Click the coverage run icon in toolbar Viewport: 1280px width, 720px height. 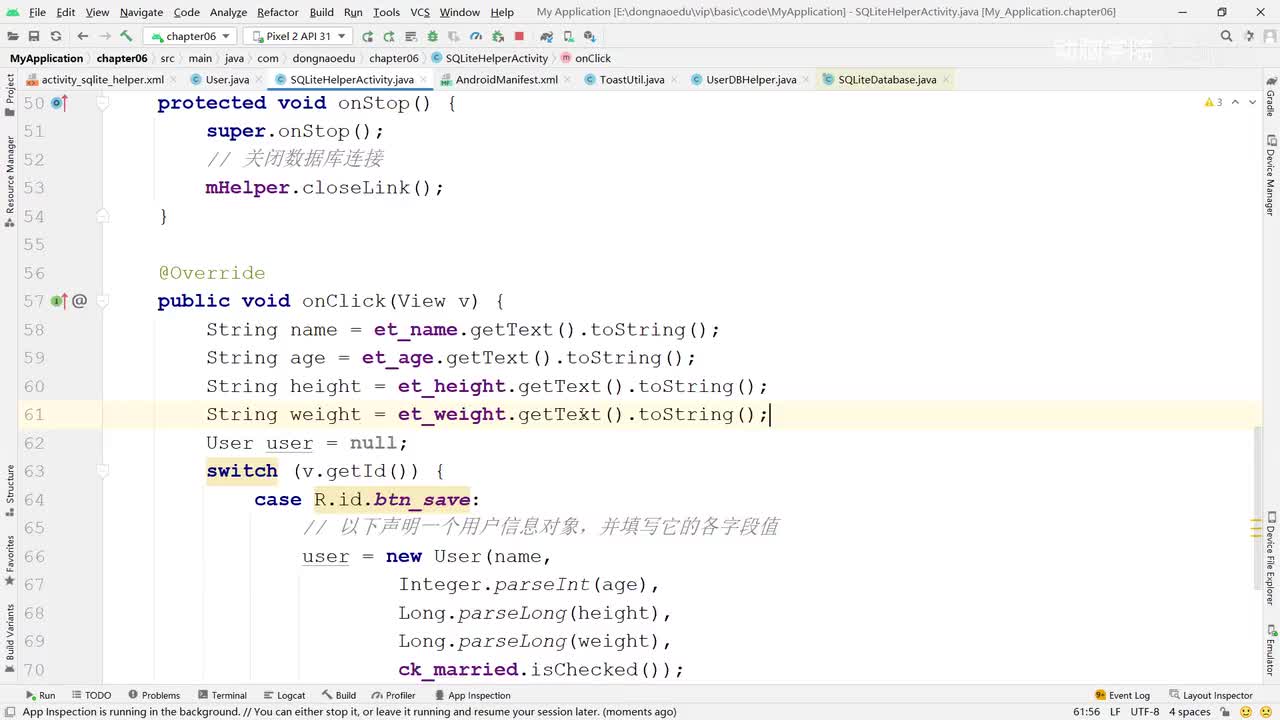[x=454, y=36]
